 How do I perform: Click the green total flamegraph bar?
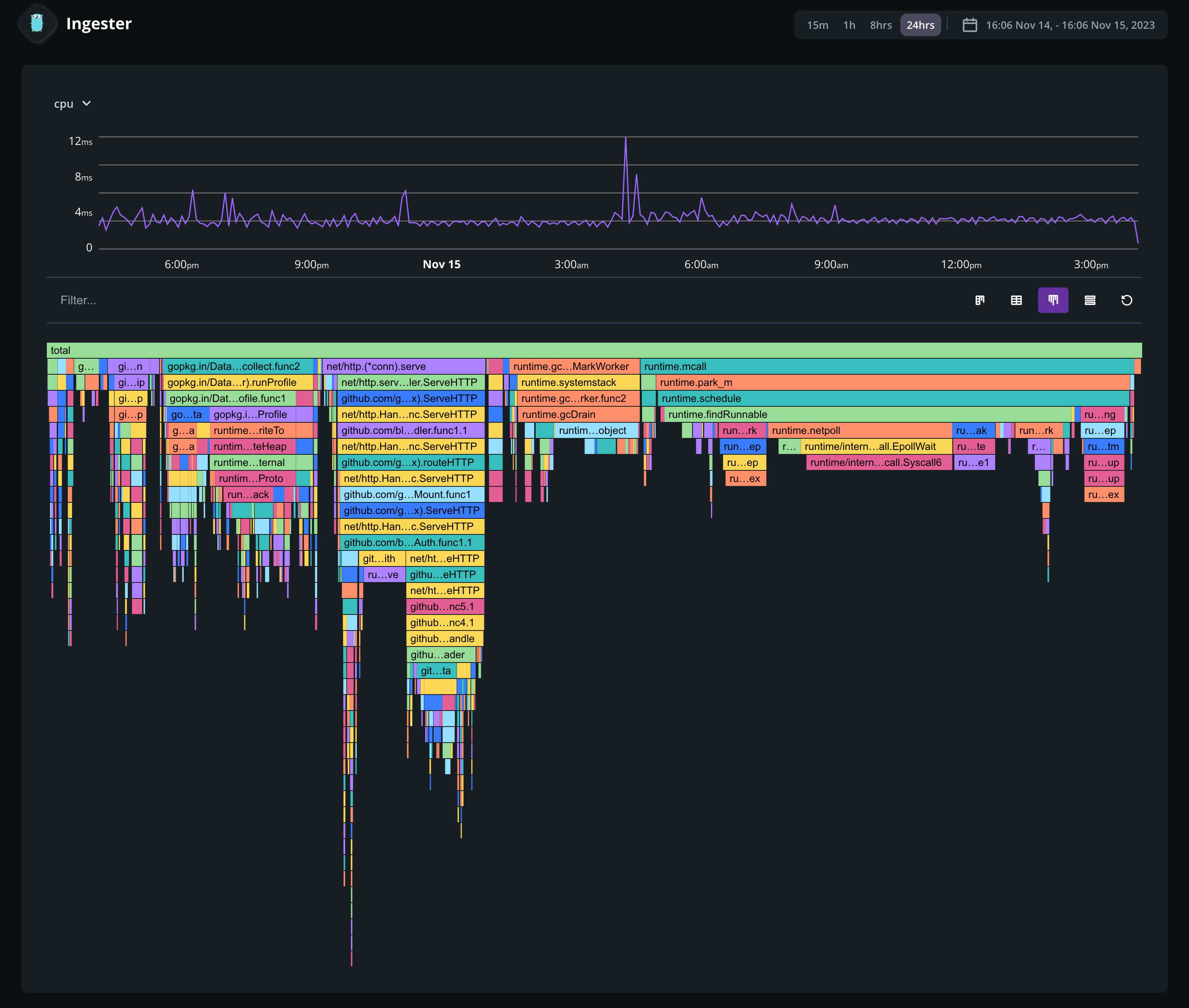(x=594, y=350)
